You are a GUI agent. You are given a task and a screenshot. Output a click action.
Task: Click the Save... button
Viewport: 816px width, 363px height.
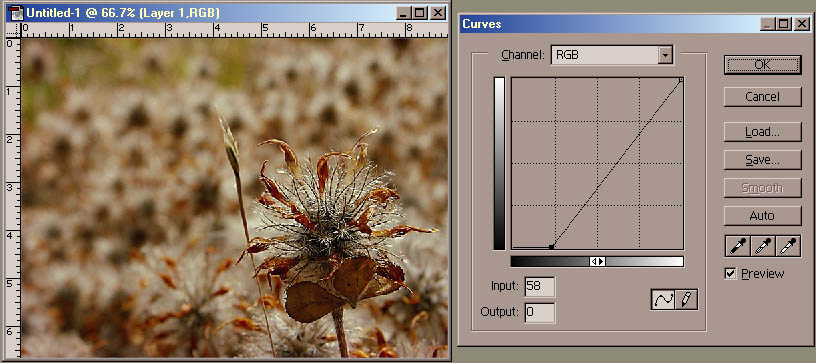762,160
